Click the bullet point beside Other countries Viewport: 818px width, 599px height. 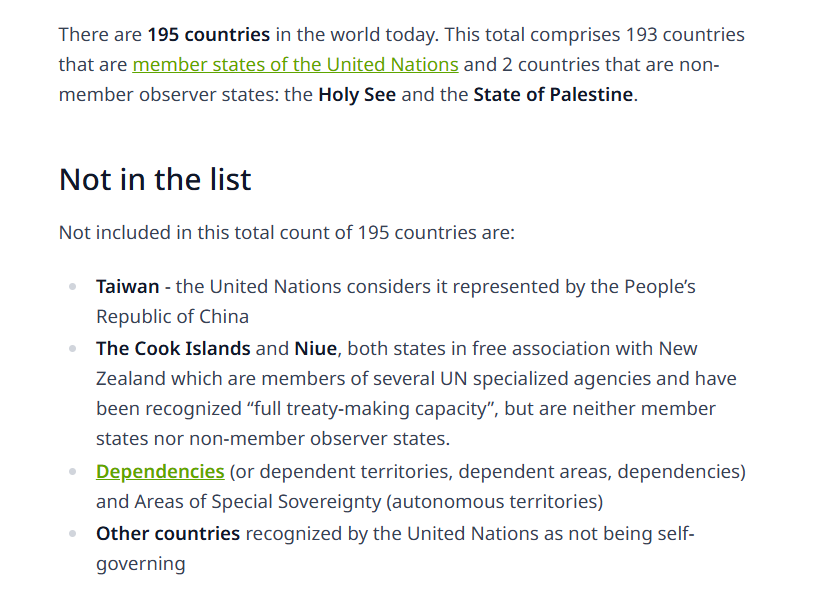(x=73, y=533)
